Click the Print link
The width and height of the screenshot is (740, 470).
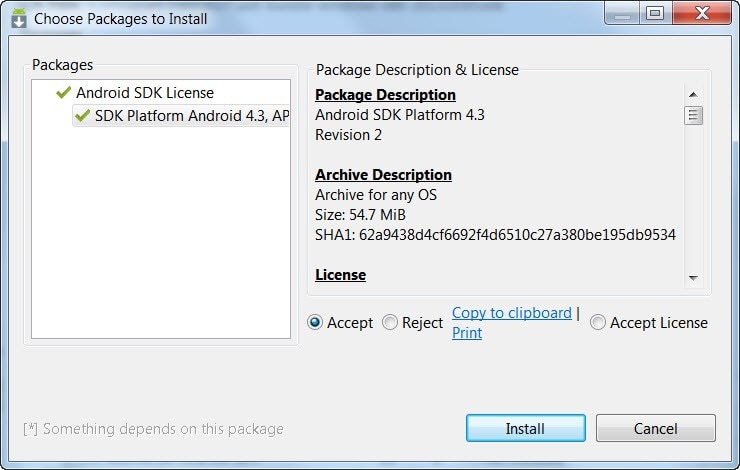pos(467,333)
